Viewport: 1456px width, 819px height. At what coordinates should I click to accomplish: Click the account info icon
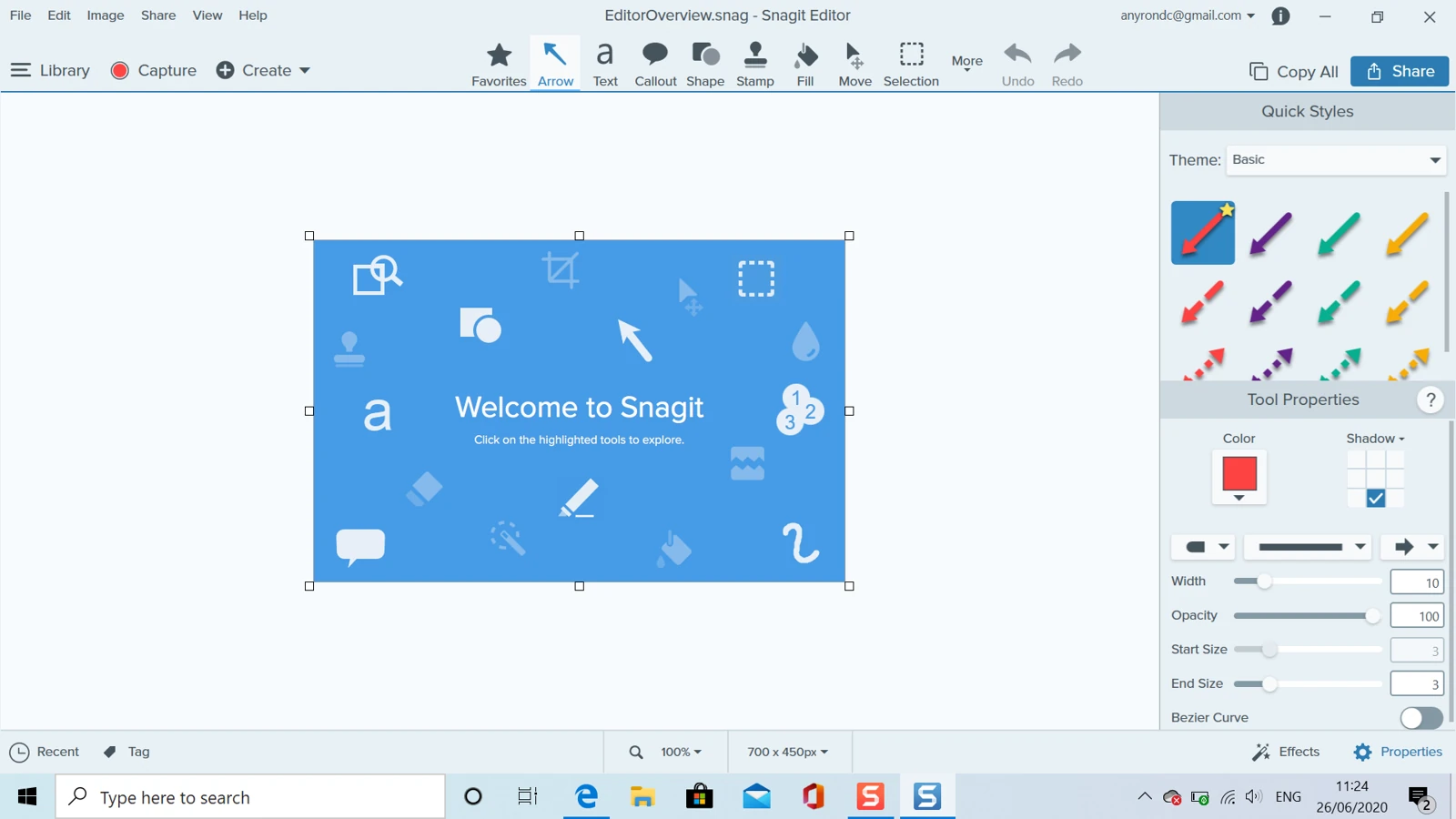(x=1280, y=15)
